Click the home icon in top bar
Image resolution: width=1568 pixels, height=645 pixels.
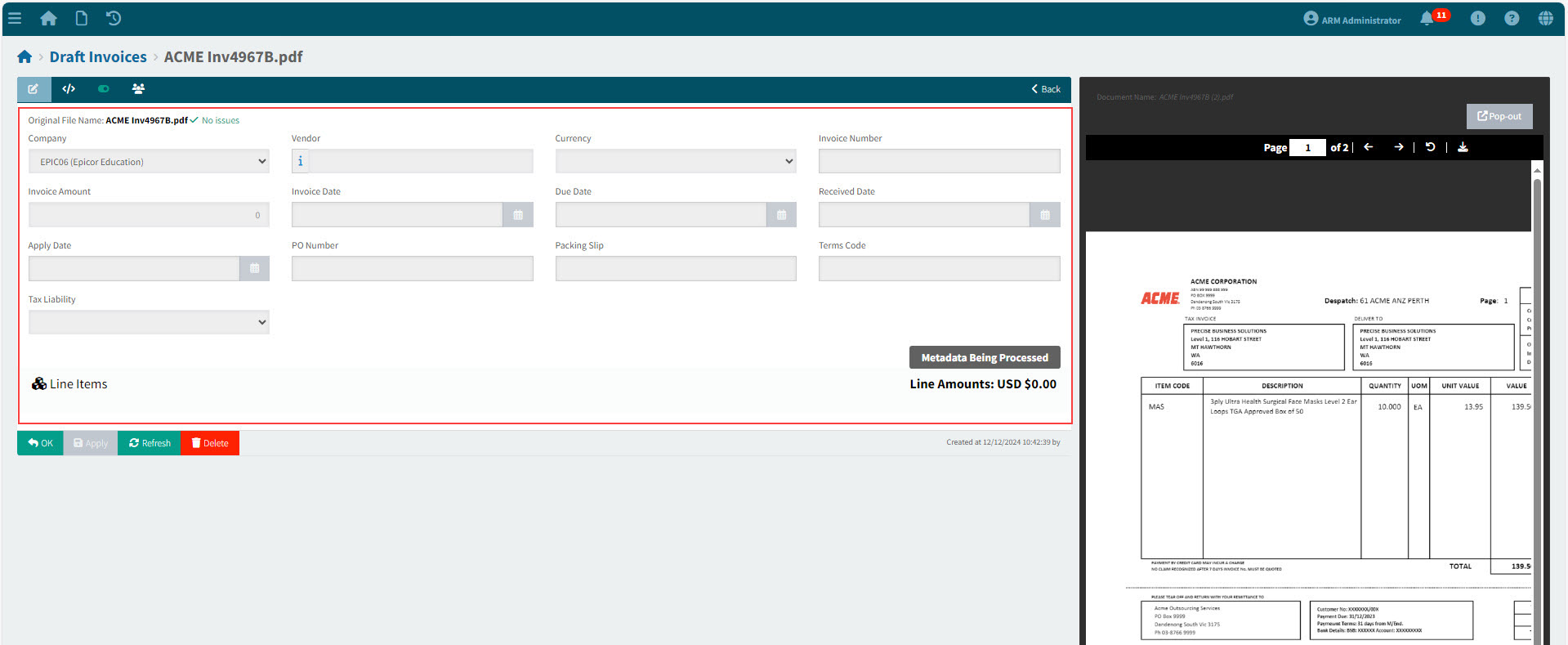click(48, 18)
